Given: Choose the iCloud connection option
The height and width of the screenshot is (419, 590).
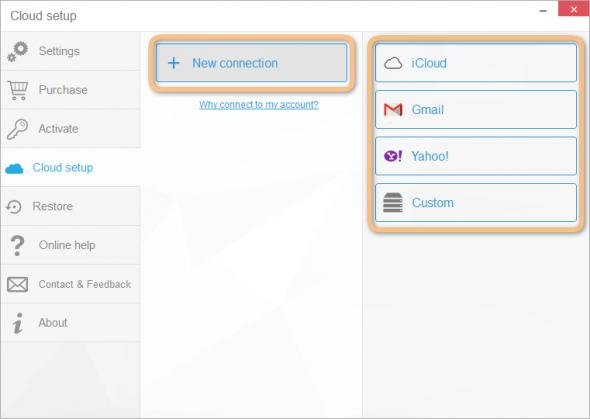Looking at the screenshot, I should point(476,63).
